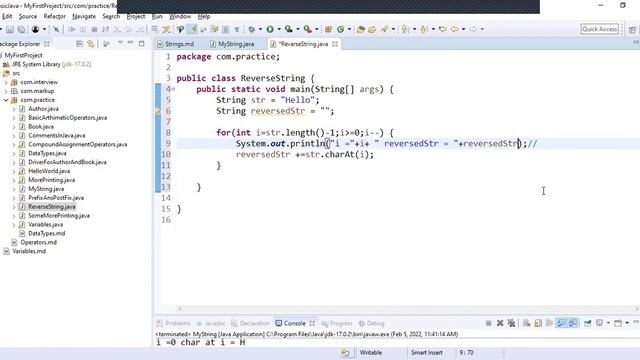640x360 pixels.
Task: Click the Terminate console stop icon
Action: [x=489, y=323]
